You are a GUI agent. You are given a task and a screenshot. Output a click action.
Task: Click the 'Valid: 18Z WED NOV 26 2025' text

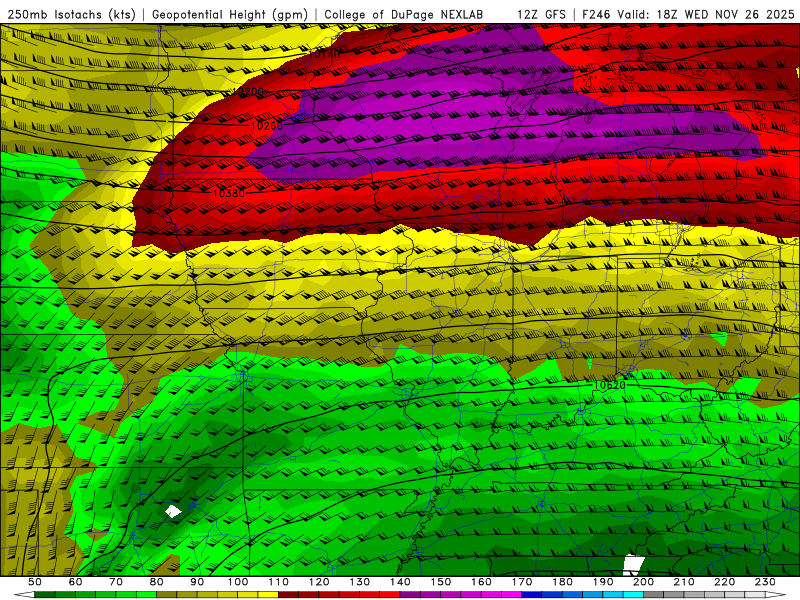point(706,15)
